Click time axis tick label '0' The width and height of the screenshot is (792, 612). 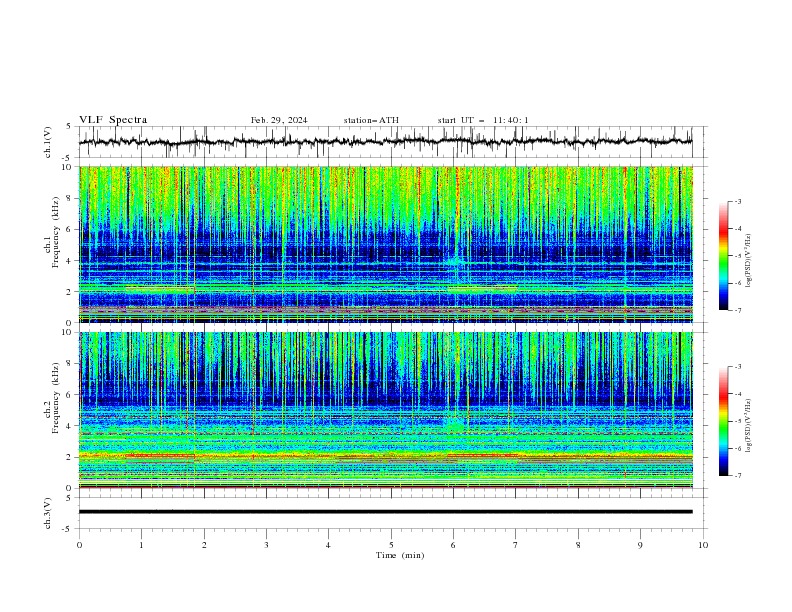point(79,545)
